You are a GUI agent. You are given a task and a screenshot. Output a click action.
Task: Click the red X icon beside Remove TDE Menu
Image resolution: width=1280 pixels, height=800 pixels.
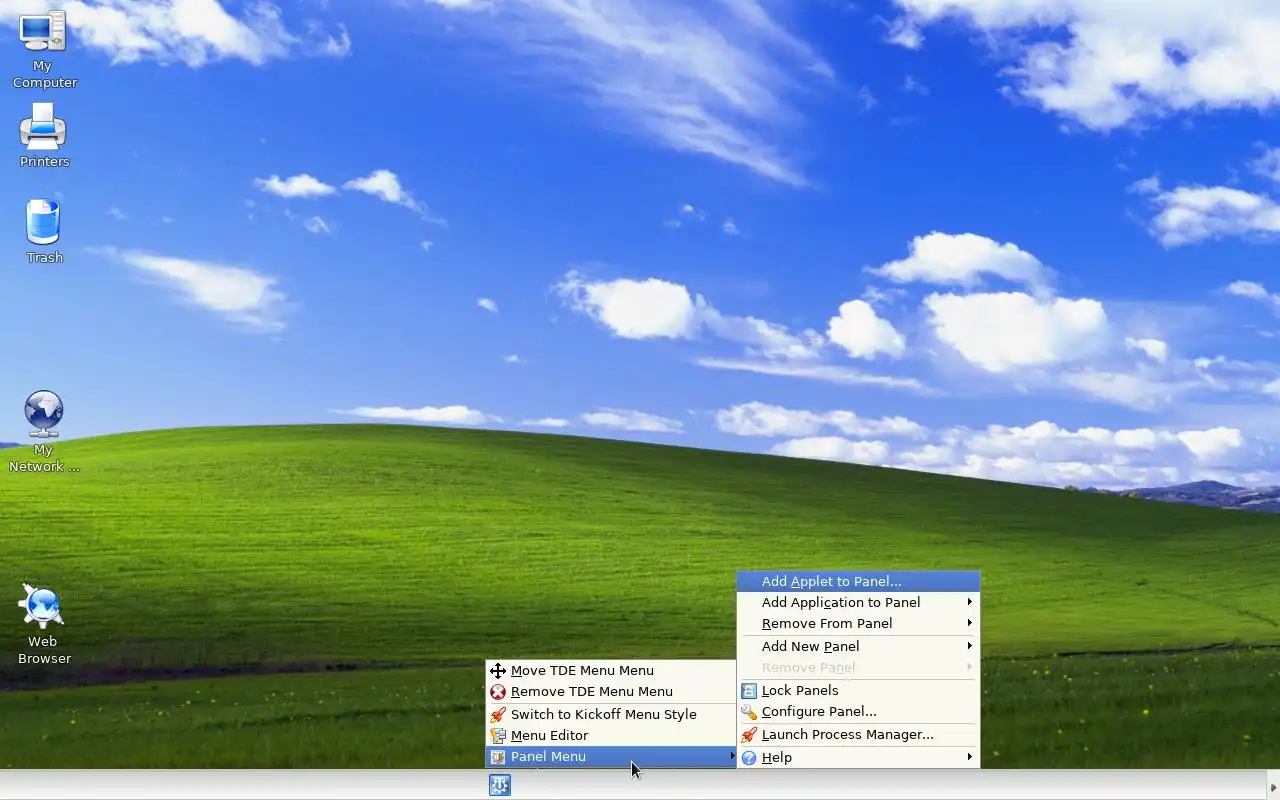tap(498, 692)
